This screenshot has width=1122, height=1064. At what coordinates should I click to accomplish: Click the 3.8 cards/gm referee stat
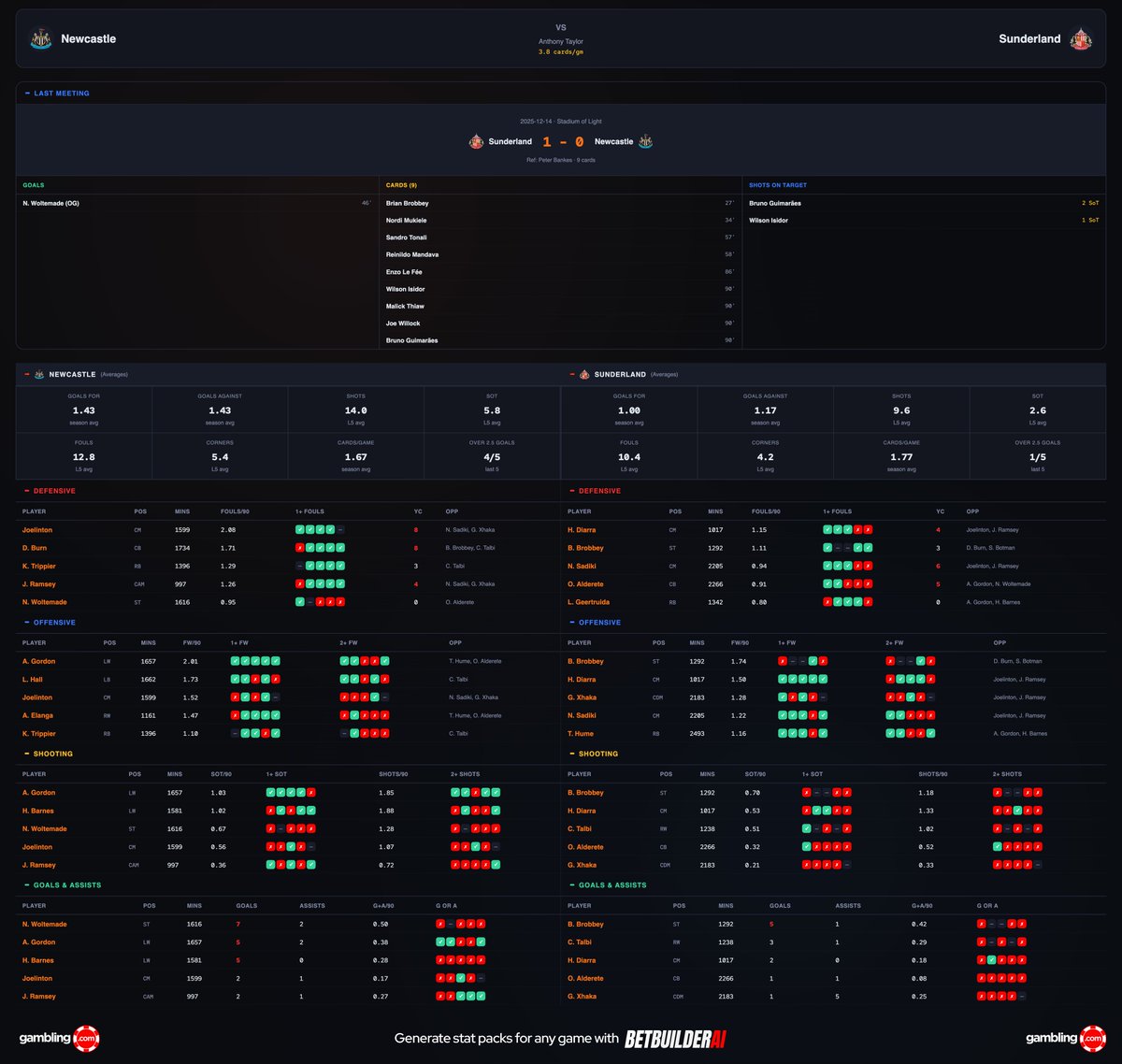[x=561, y=52]
